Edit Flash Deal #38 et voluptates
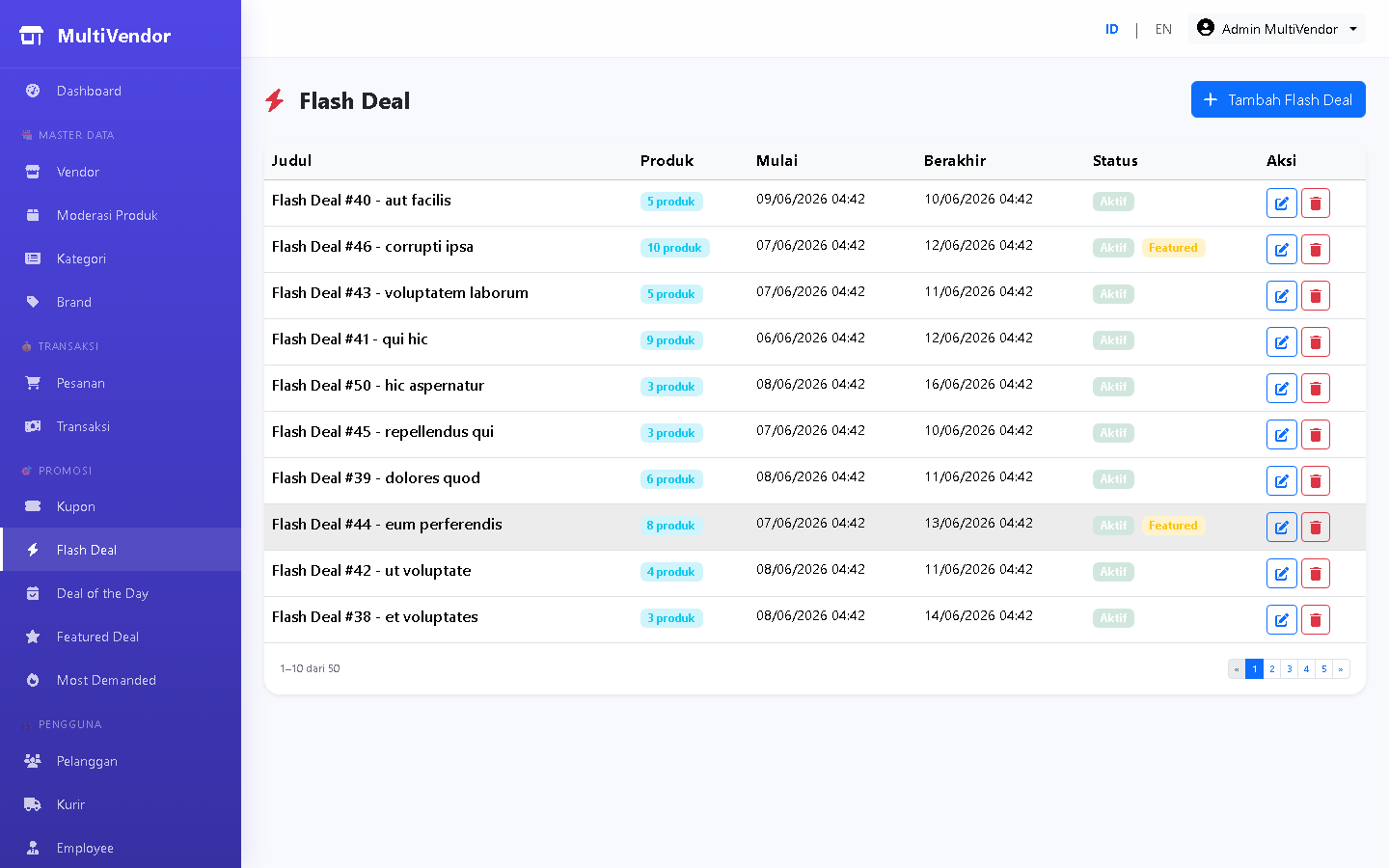The image size is (1389, 868). tap(1281, 620)
